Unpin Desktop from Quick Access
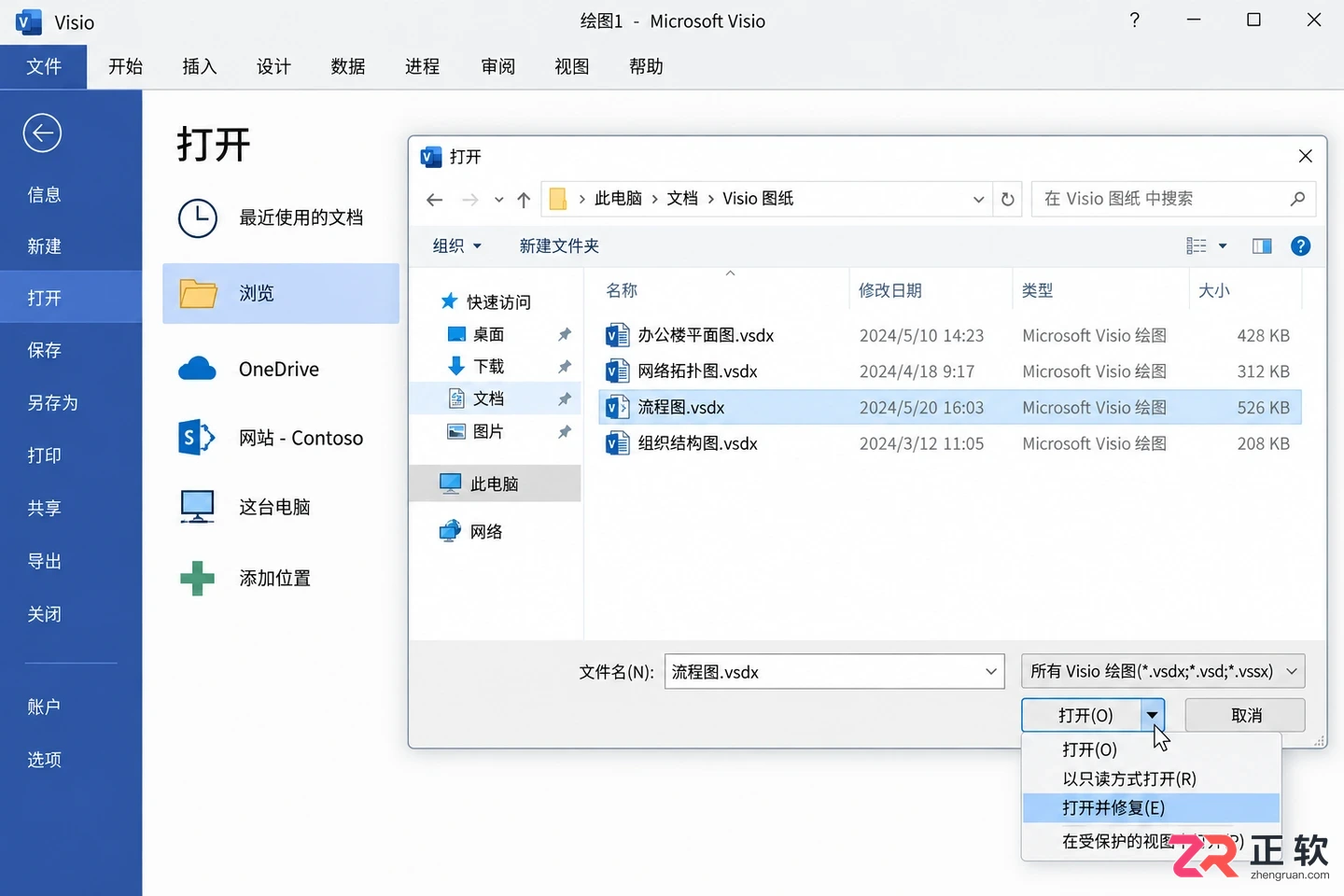The image size is (1344, 896). point(565,334)
